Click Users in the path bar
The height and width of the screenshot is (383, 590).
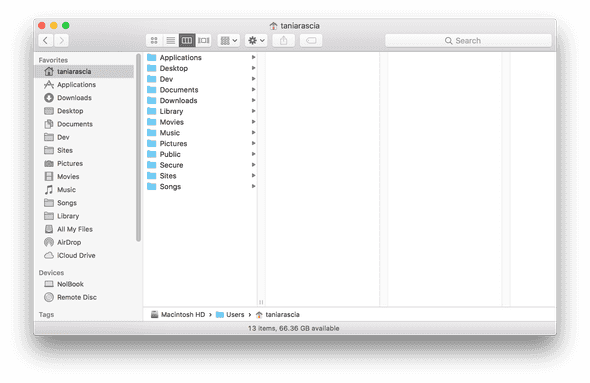pyautogui.click(x=230, y=315)
